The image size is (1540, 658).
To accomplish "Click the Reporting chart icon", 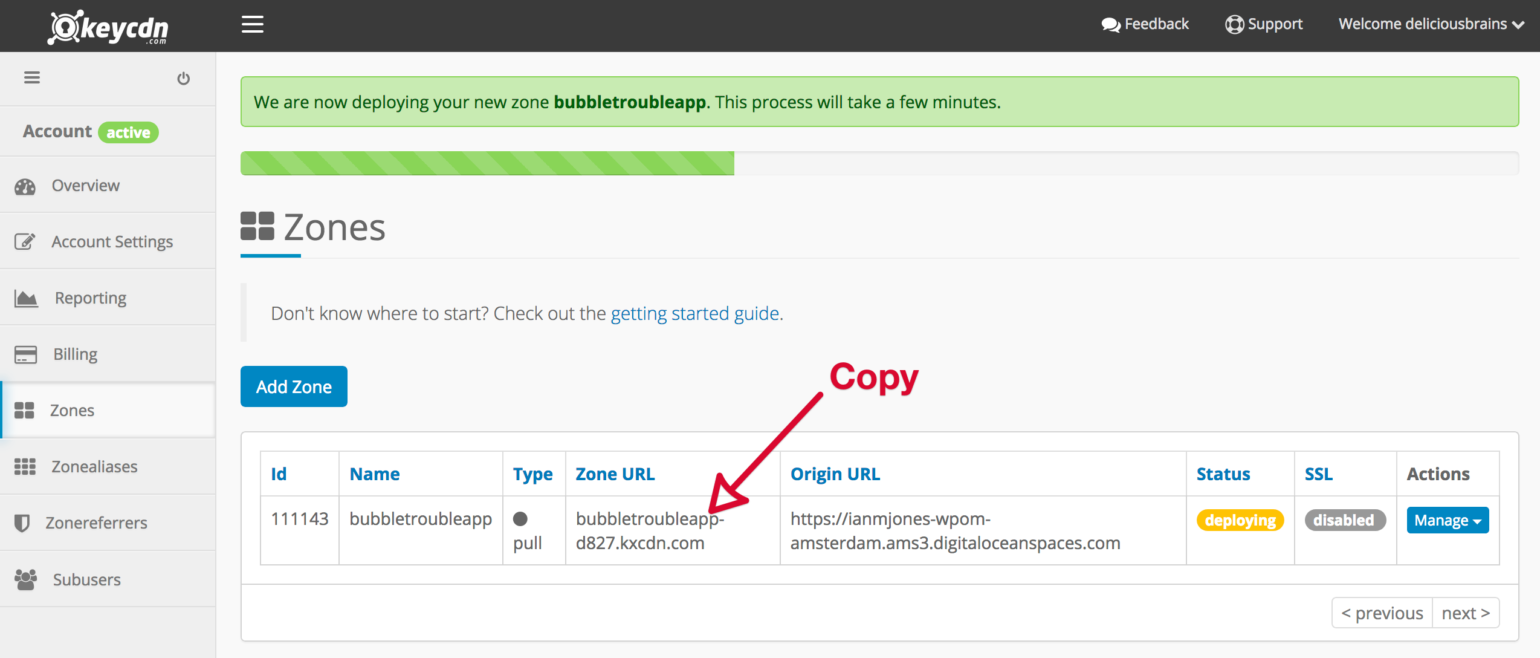I will point(25,298).
